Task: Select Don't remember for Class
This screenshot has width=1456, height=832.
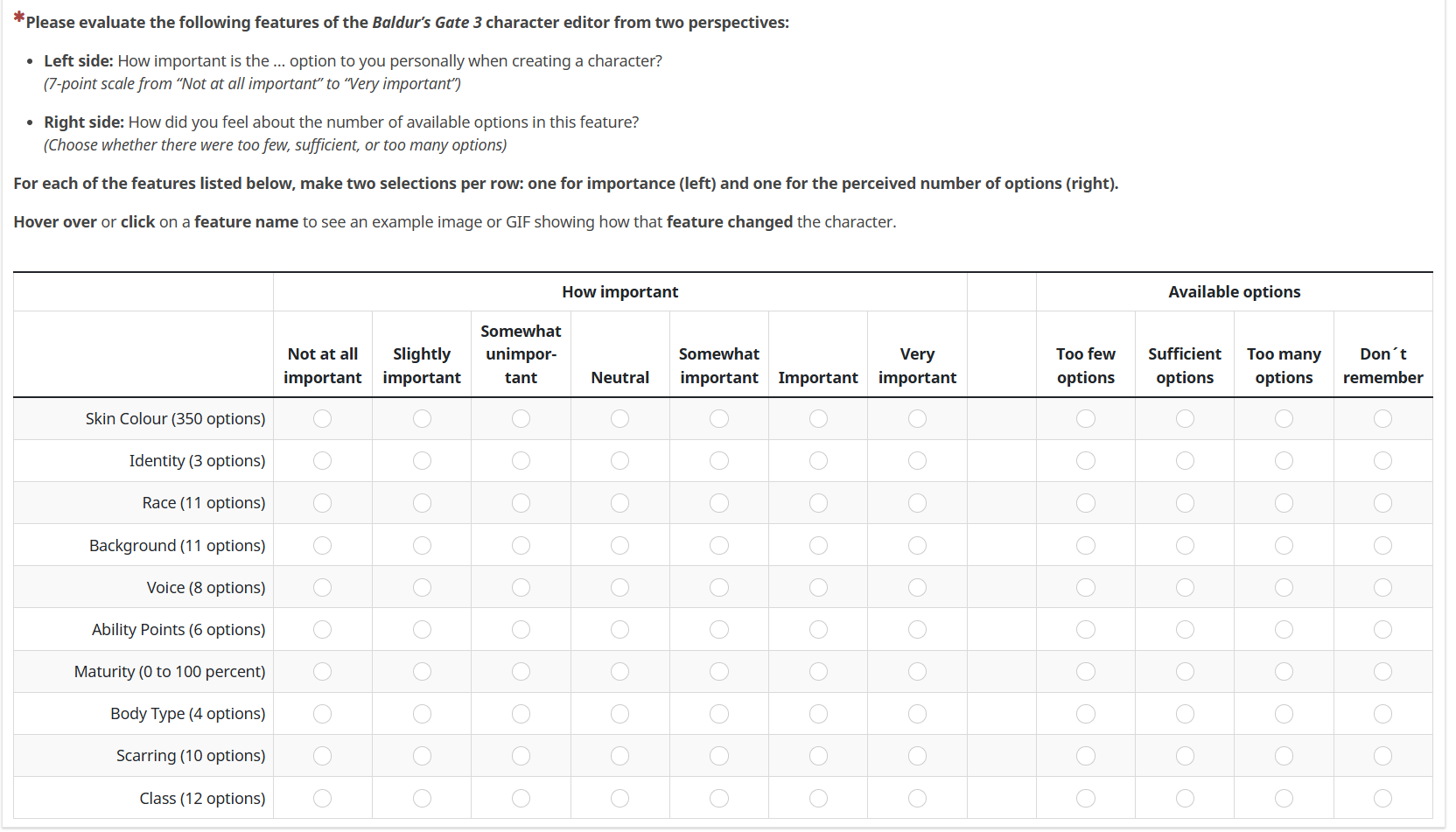Action: [x=1382, y=798]
